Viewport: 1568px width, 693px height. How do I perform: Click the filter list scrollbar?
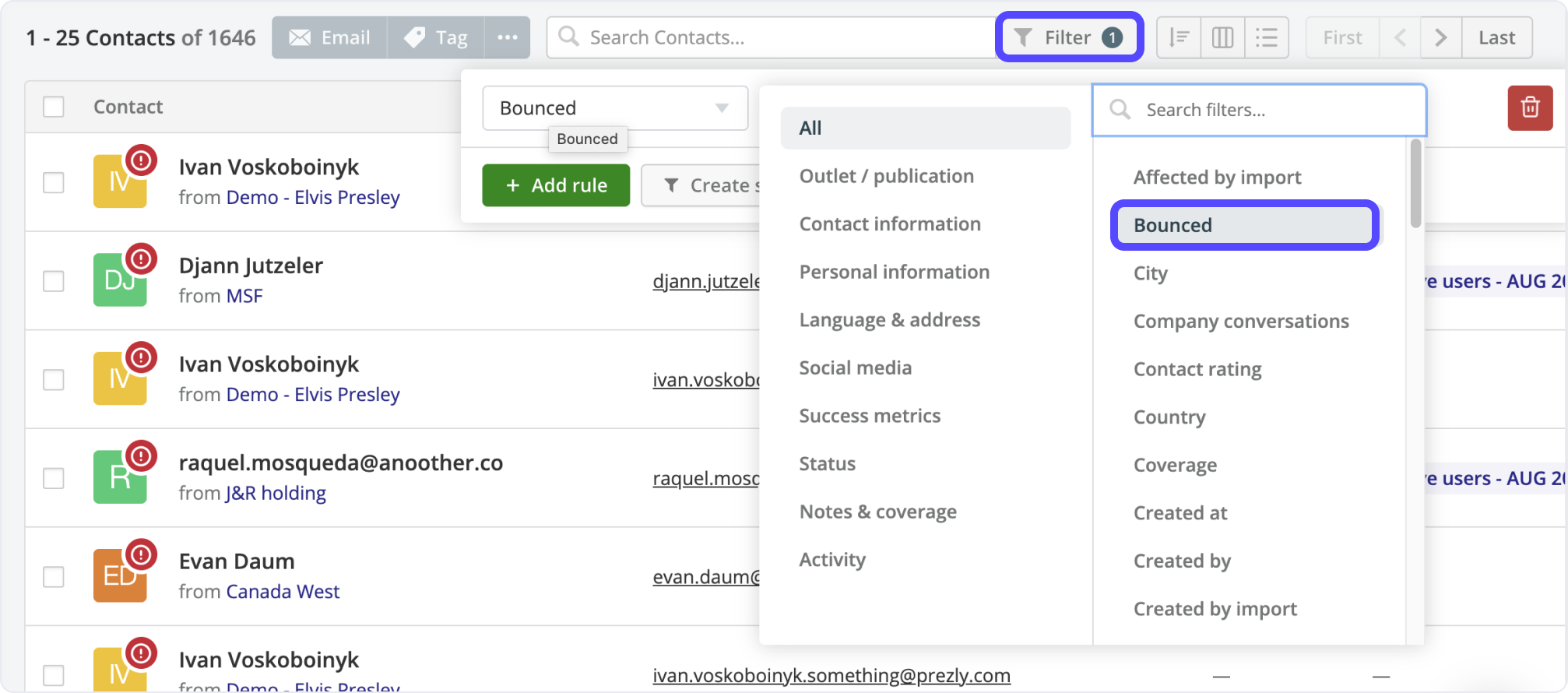(1415, 184)
